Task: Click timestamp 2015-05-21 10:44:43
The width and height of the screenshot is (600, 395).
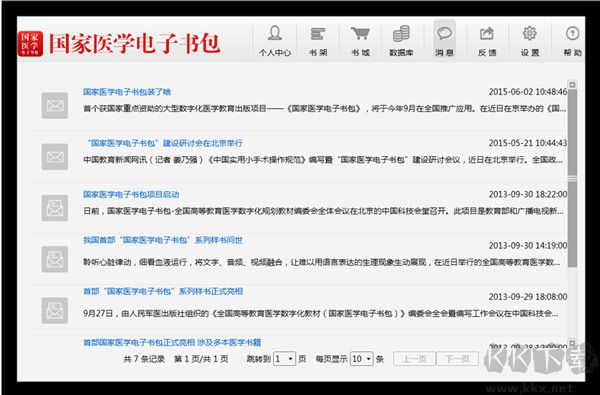Action: [x=528, y=143]
